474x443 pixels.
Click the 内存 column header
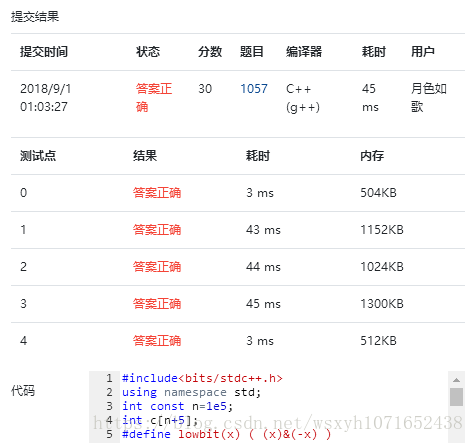tap(372, 156)
